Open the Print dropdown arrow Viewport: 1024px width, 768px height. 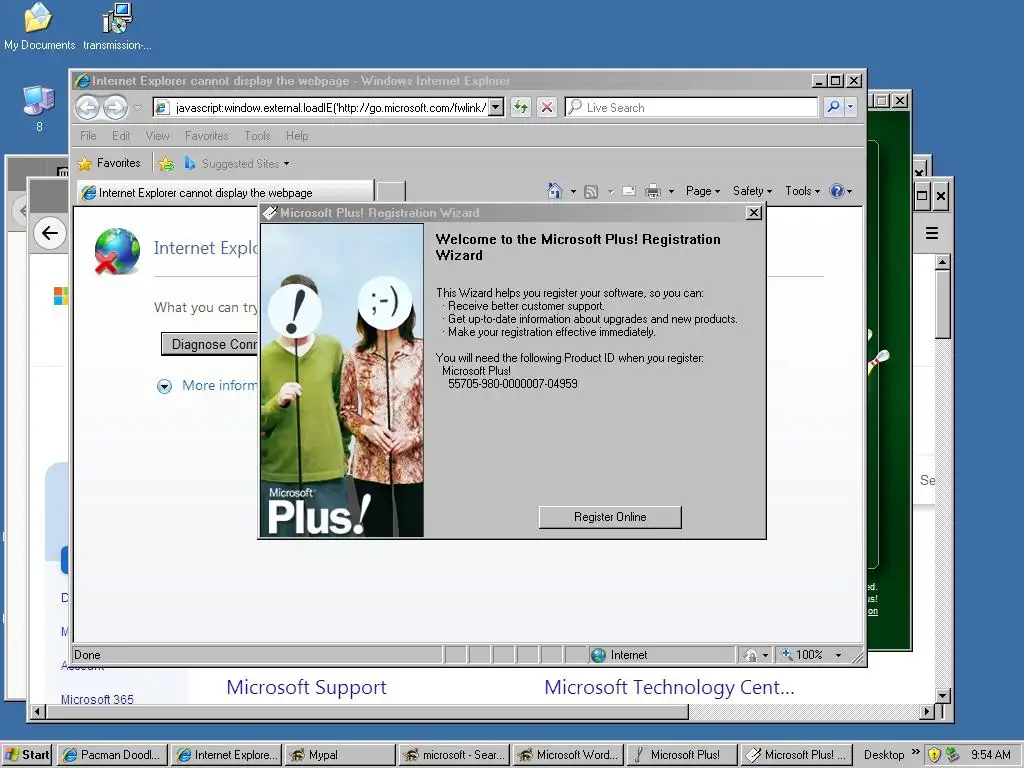671,191
